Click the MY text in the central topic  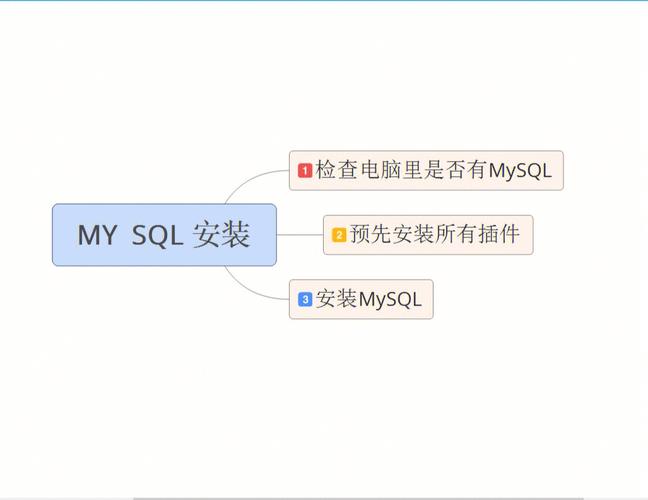(x=98, y=236)
